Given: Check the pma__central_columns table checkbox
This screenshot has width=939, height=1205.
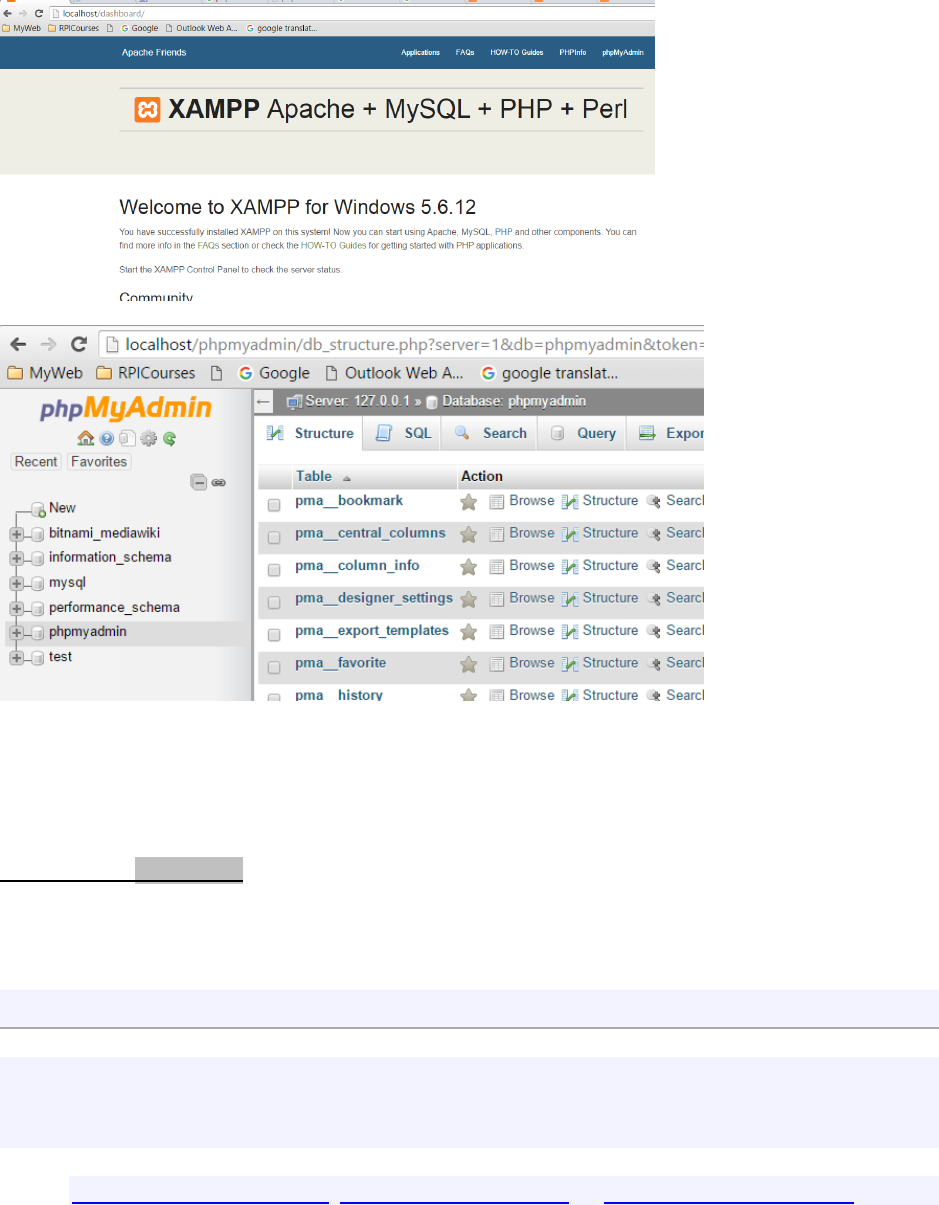Looking at the screenshot, I should pos(274,537).
